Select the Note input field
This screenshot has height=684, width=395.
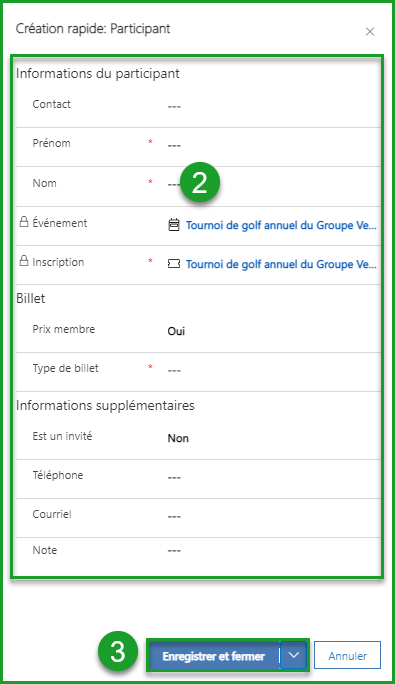[x=271, y=551]
